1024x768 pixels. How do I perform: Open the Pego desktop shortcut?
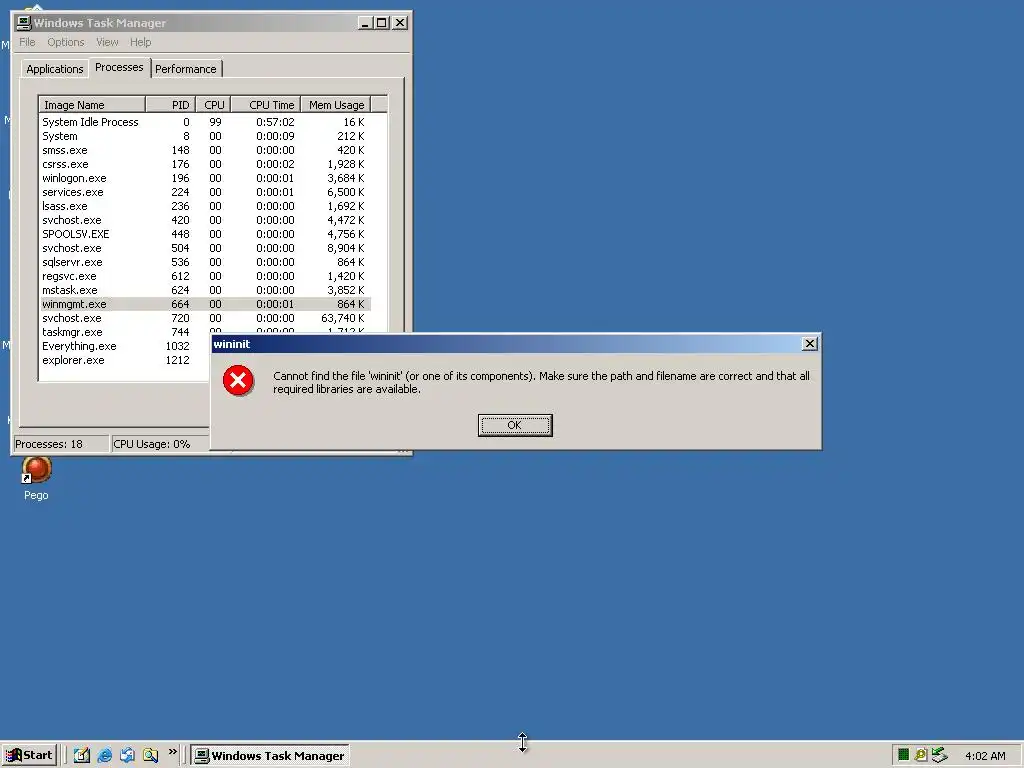[x=36, y=479]
